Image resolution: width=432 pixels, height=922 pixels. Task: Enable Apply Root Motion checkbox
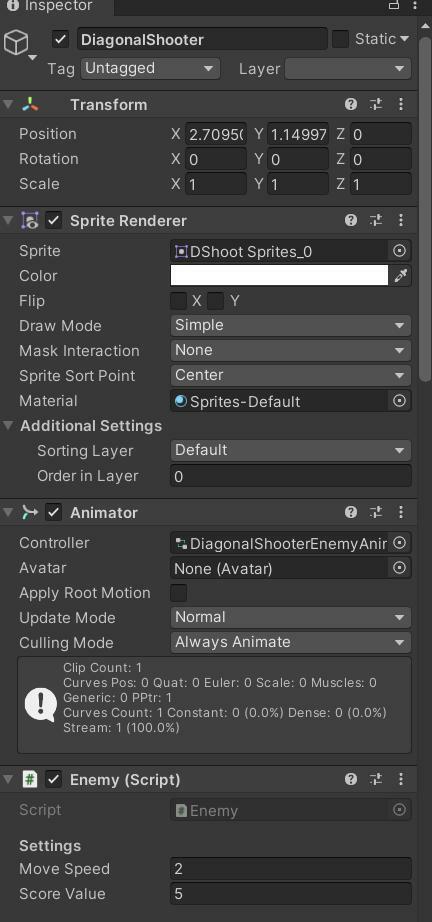(x=178, y=593)
